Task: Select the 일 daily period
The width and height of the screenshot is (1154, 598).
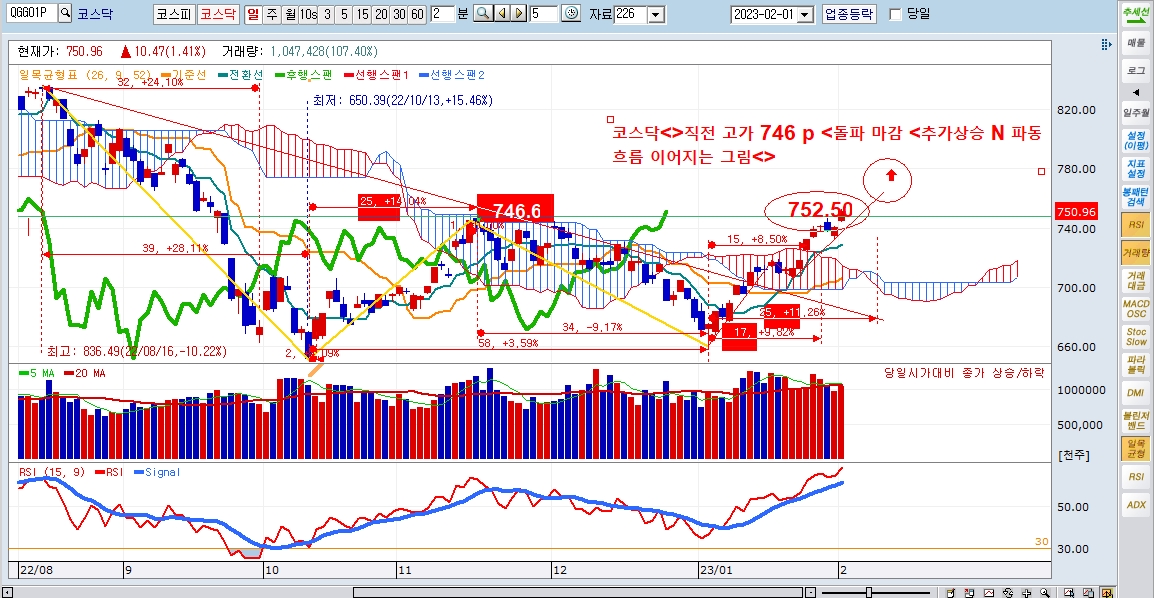Action: (253, 14)
